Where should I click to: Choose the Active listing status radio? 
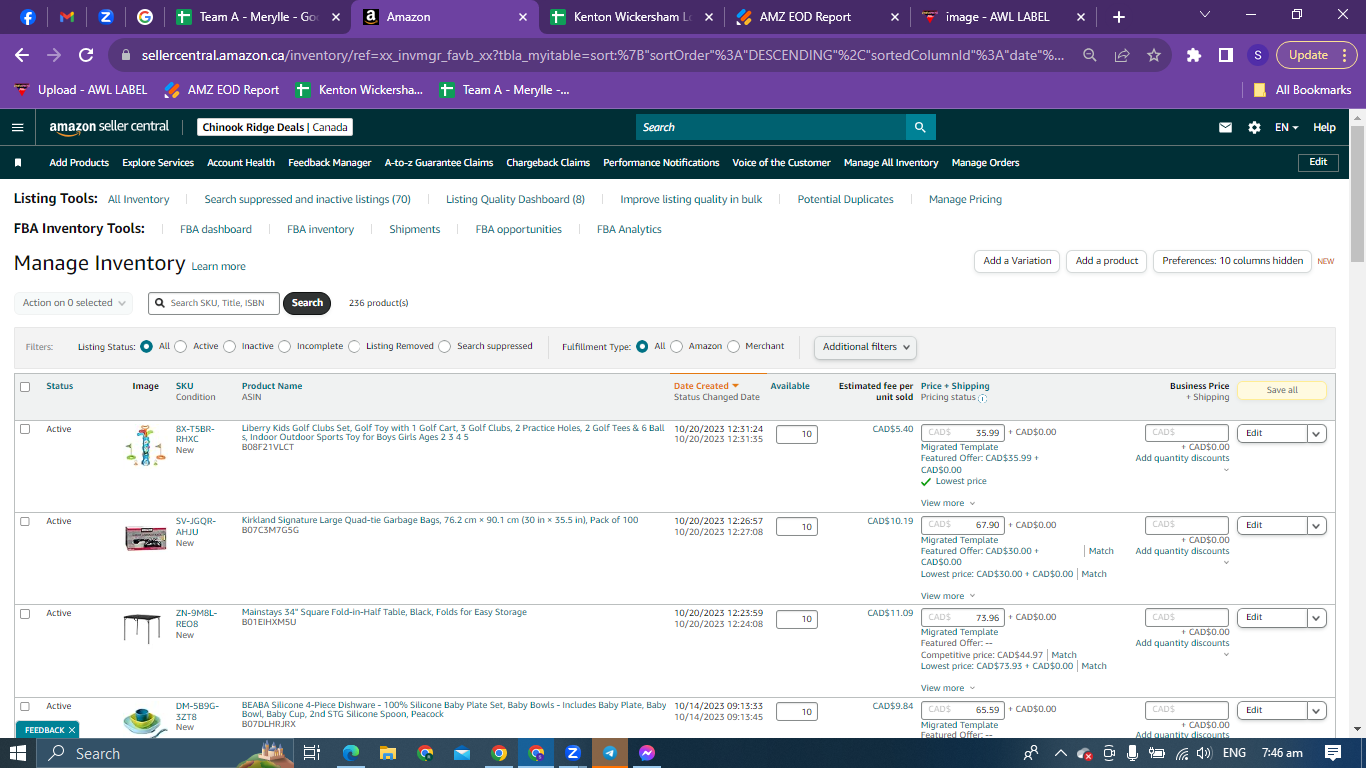click(x=181, y=347)
